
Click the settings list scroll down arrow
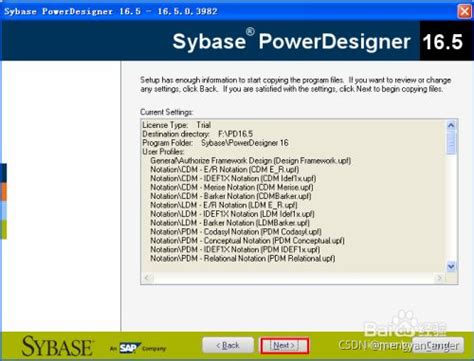[x=451, y=266]
